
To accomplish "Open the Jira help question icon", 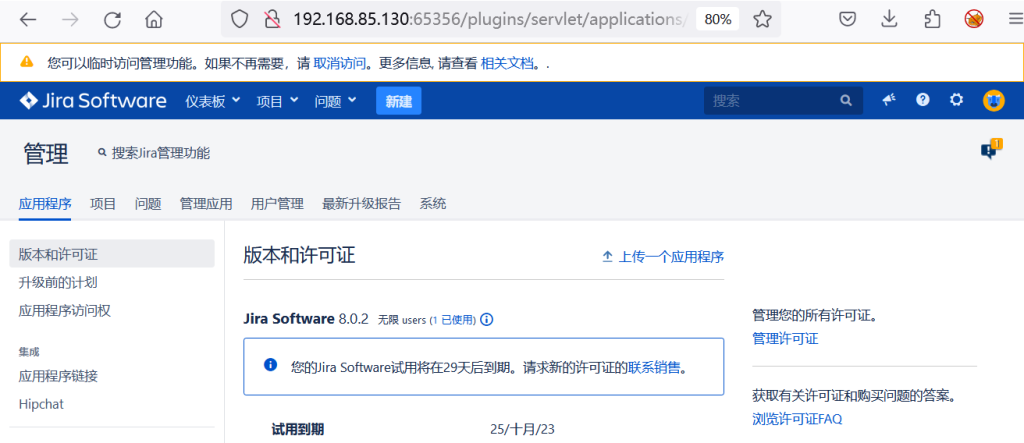I will click(x=922, y=100).
